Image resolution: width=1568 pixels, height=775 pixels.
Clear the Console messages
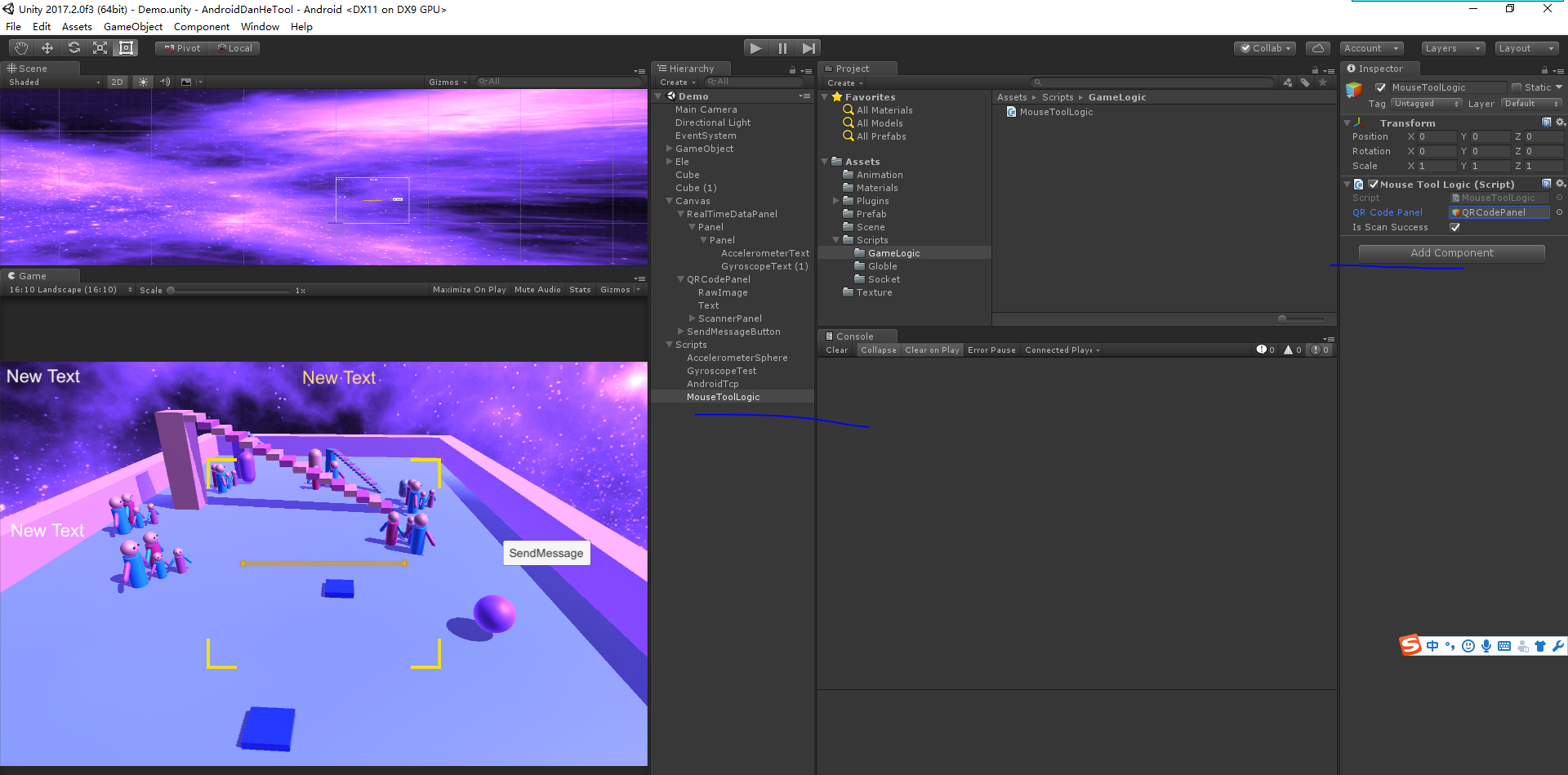836,350
